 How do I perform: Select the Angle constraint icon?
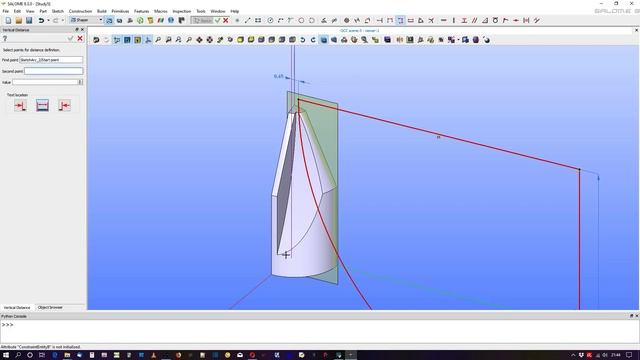tap(421, 20)
